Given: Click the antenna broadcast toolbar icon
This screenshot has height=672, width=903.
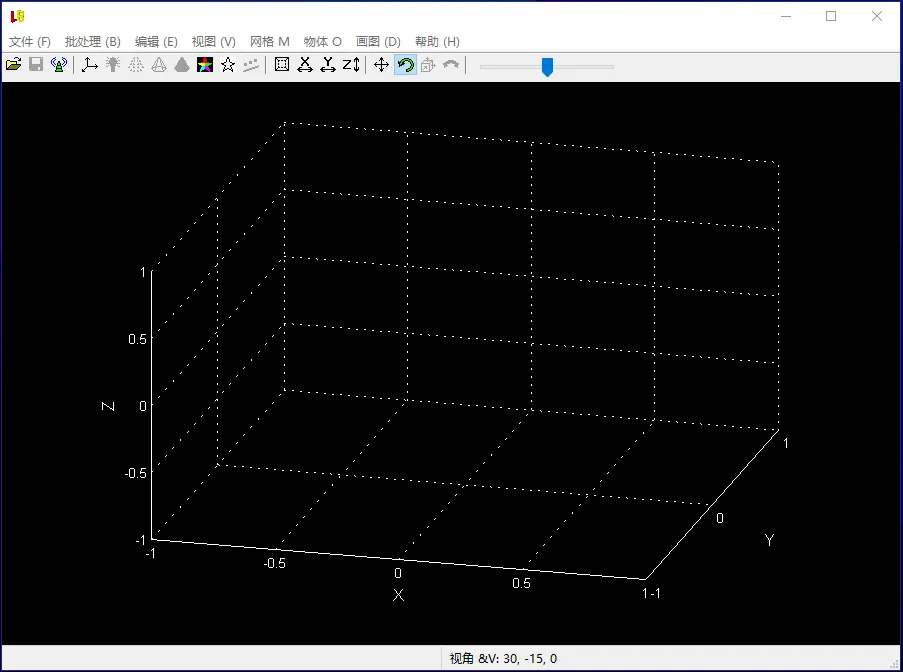Looking at the screenshot, I should pos(59,64).
